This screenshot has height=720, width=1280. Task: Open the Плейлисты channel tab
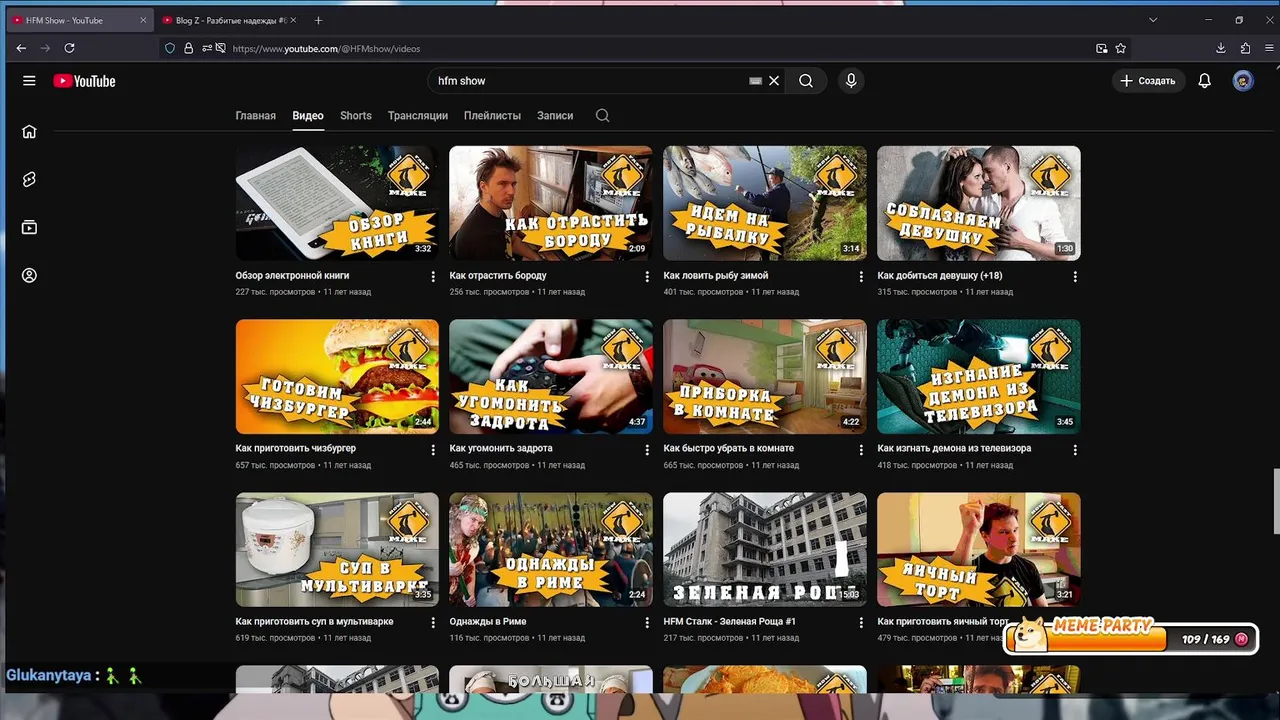492,115
